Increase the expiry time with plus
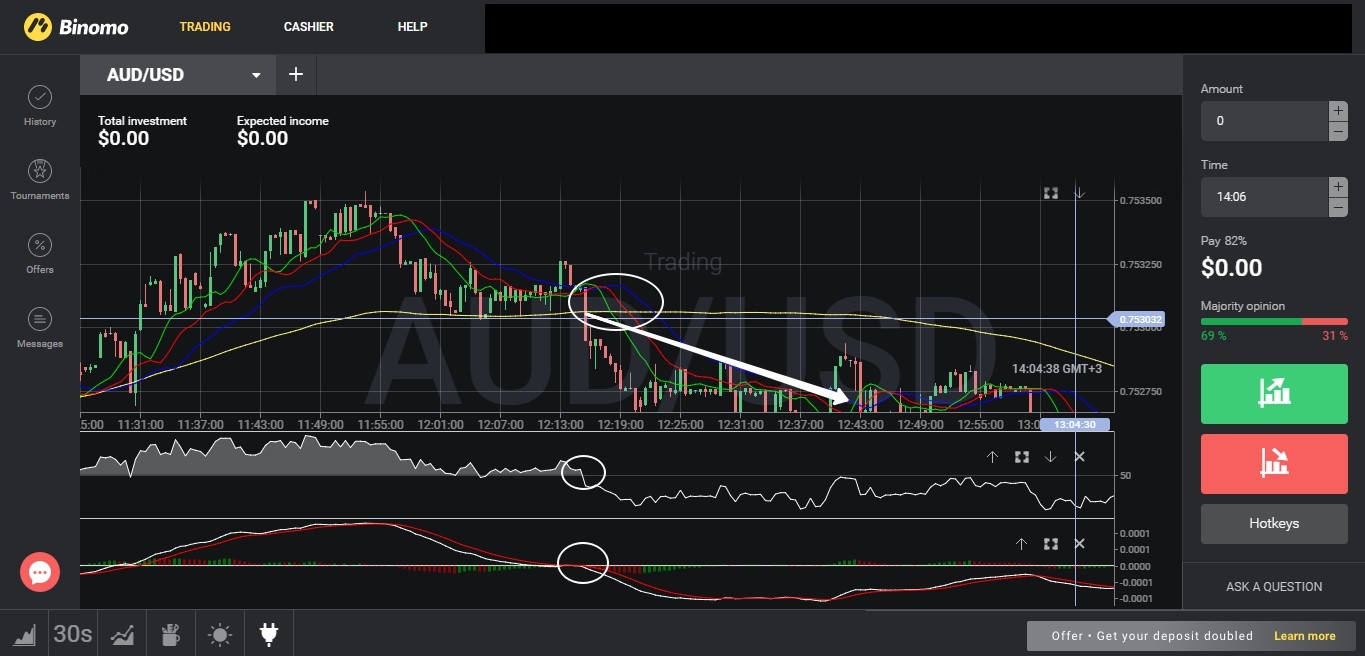 pyautogui.click(x=1338, y=186)
